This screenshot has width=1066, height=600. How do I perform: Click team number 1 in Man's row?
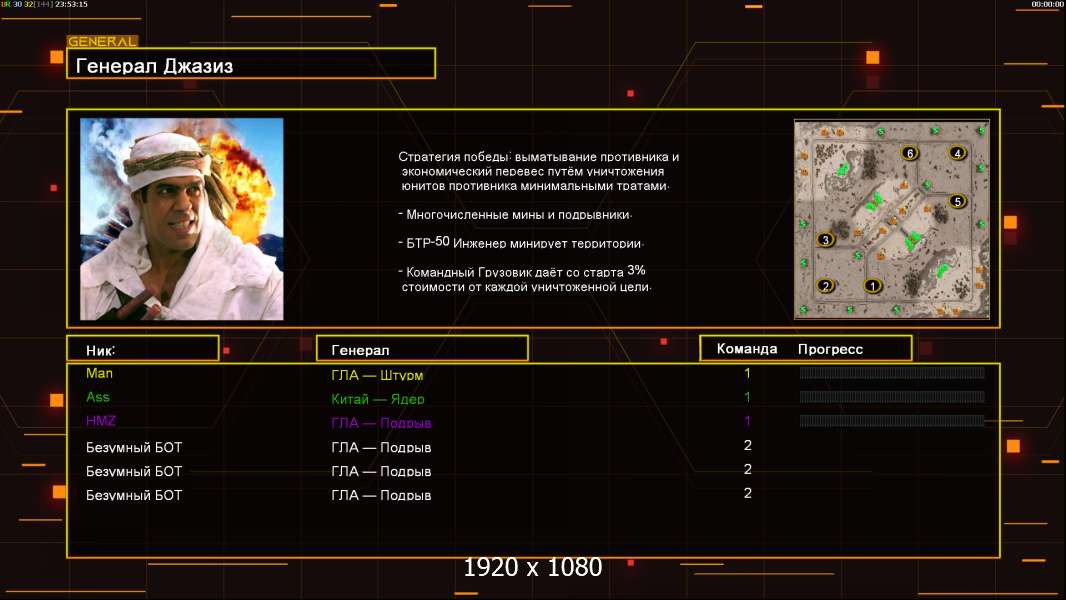tap(747, 373)
